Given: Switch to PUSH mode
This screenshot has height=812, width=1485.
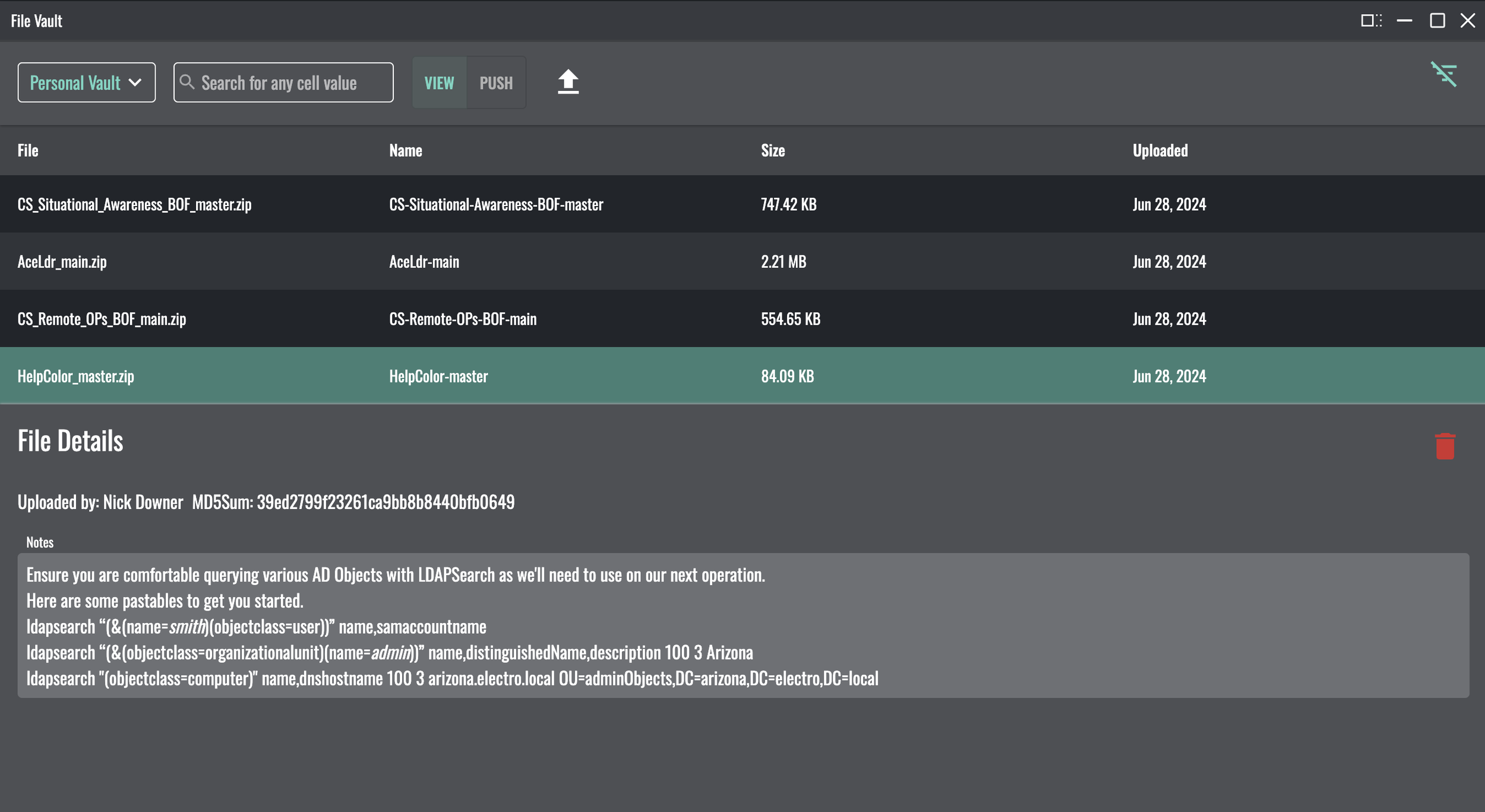Looking at the screenshot, I should pyautogui.click(x=496, y=83).
